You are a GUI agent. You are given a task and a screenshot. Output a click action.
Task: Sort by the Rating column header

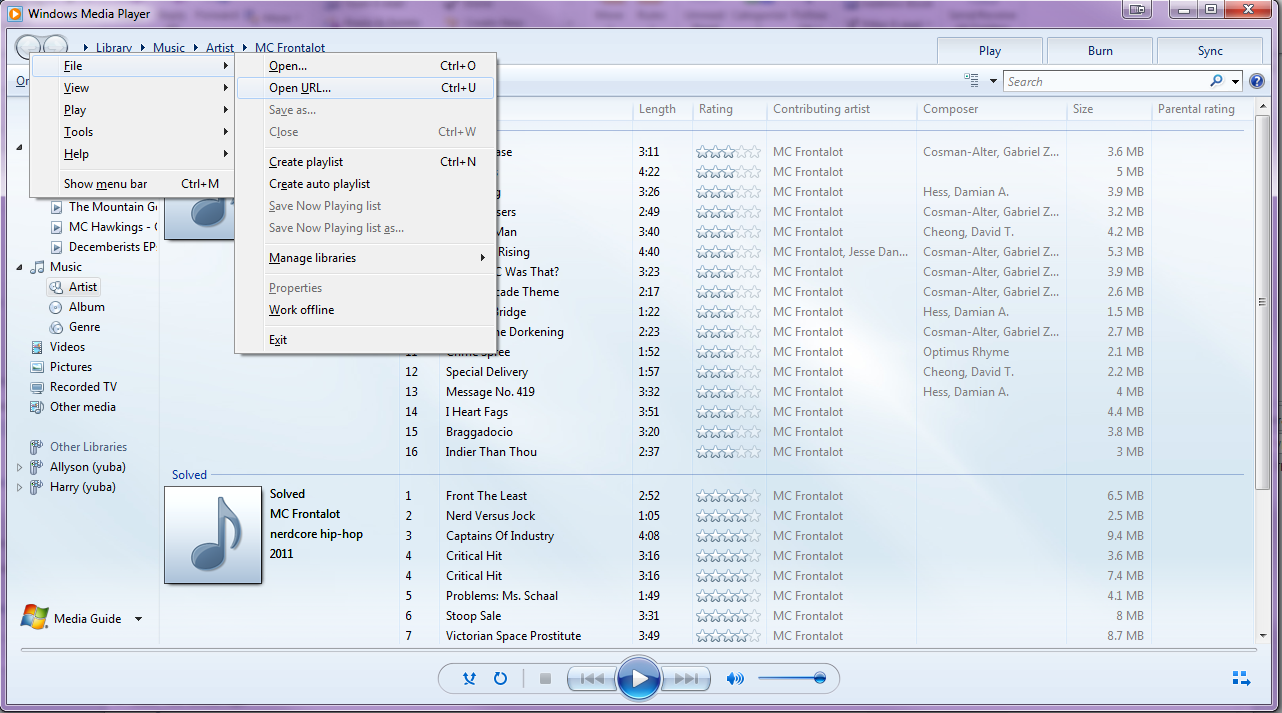729,109
